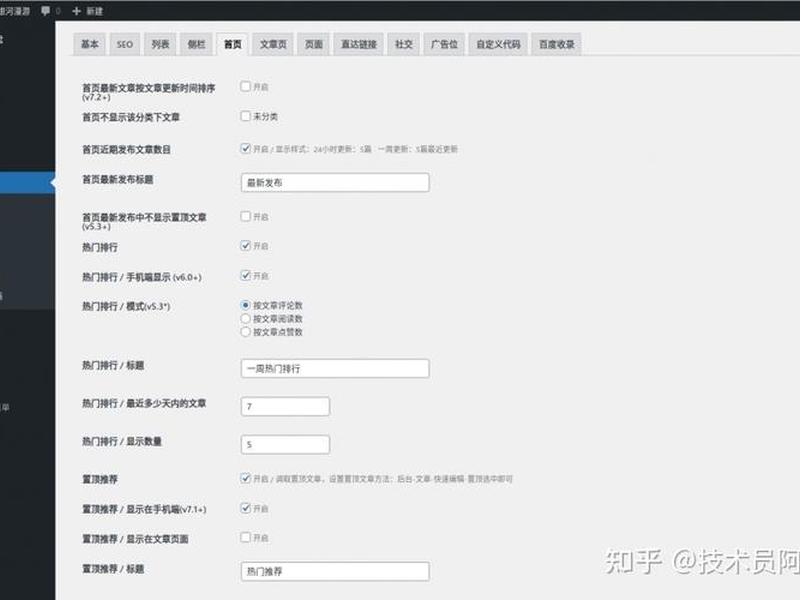The height and width of the screenshot is (600, 800).
Task: Open the 直达链接 tab
Action: tap(359, 44)
